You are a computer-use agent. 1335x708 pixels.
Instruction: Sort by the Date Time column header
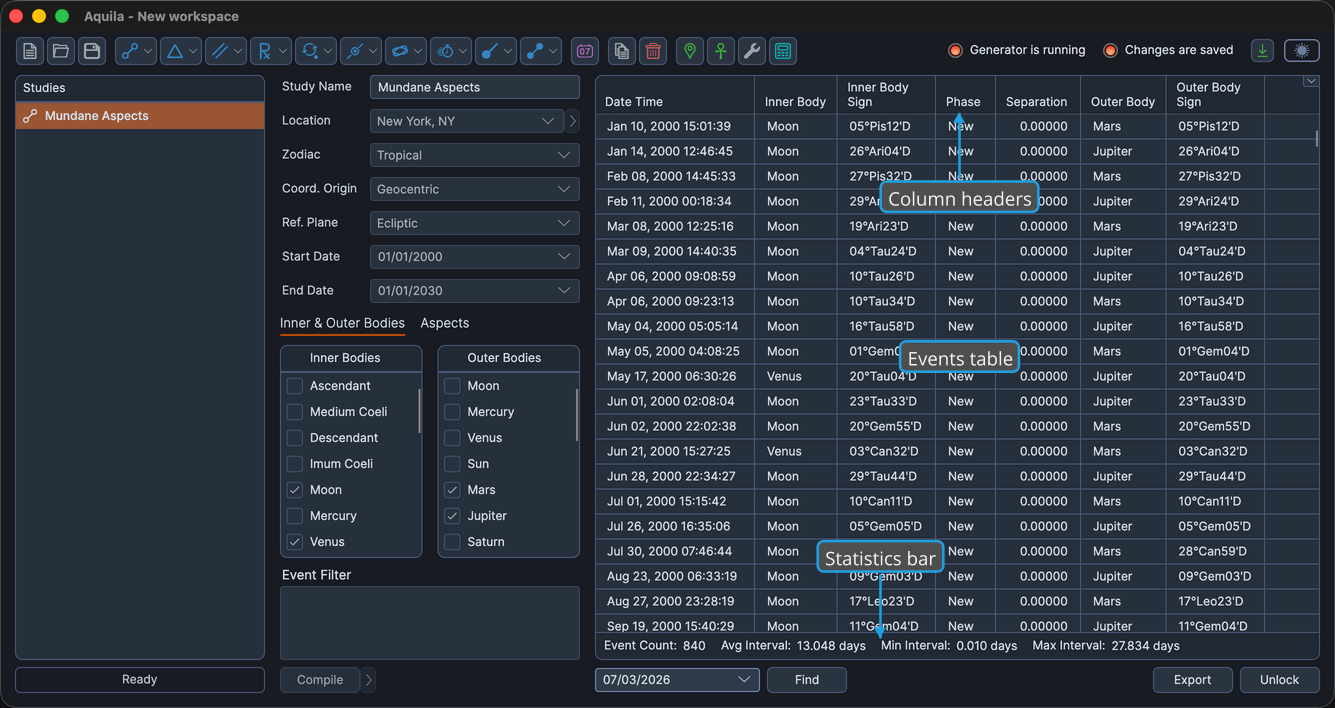pyautogui.click(x=675, y=95)
